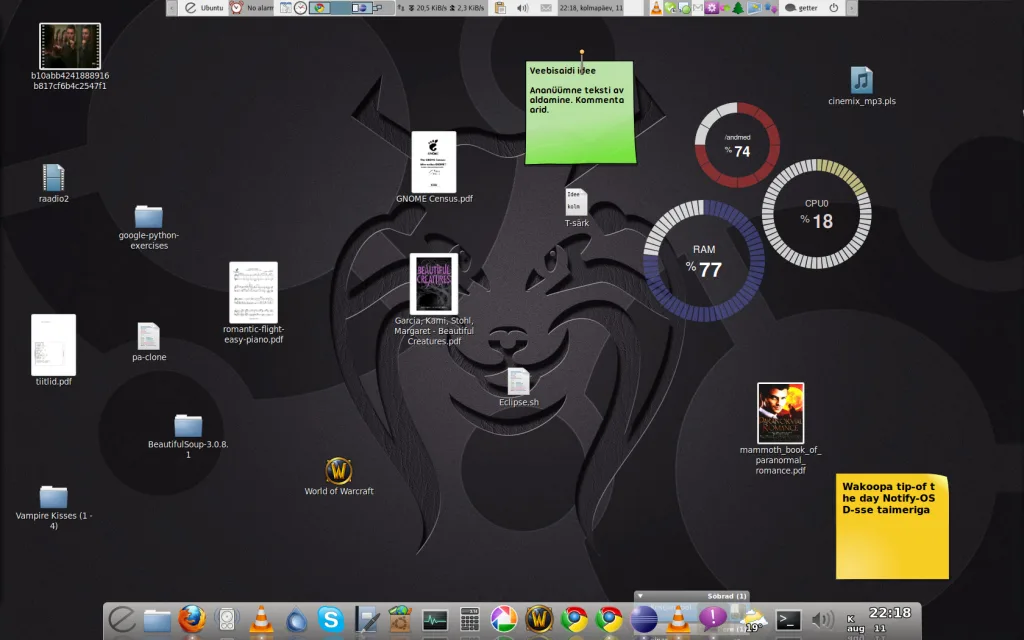Select mammoth_book_of_paranormal_romance.pdf file
The image size is (1024, 640).
[x=780, y=413]
